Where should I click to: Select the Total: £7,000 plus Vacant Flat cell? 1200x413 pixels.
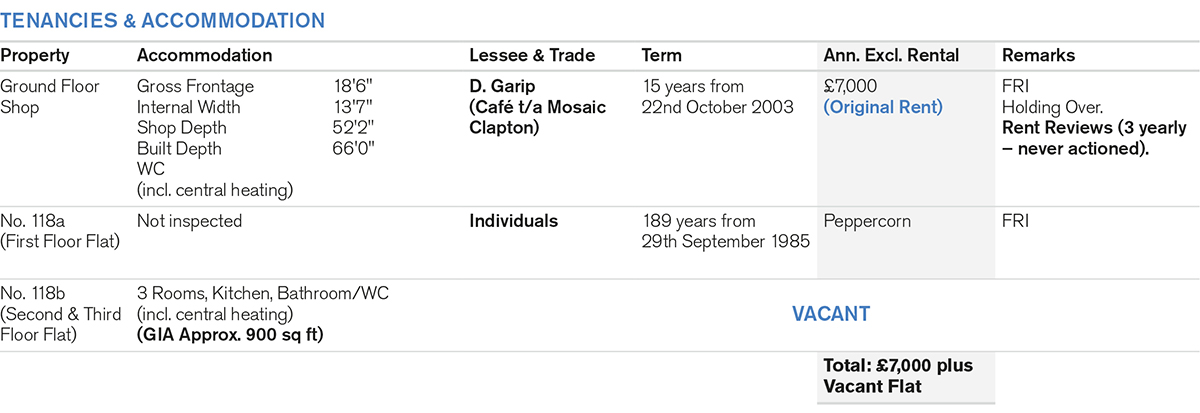pyautogui.click(x=896, y=376)
